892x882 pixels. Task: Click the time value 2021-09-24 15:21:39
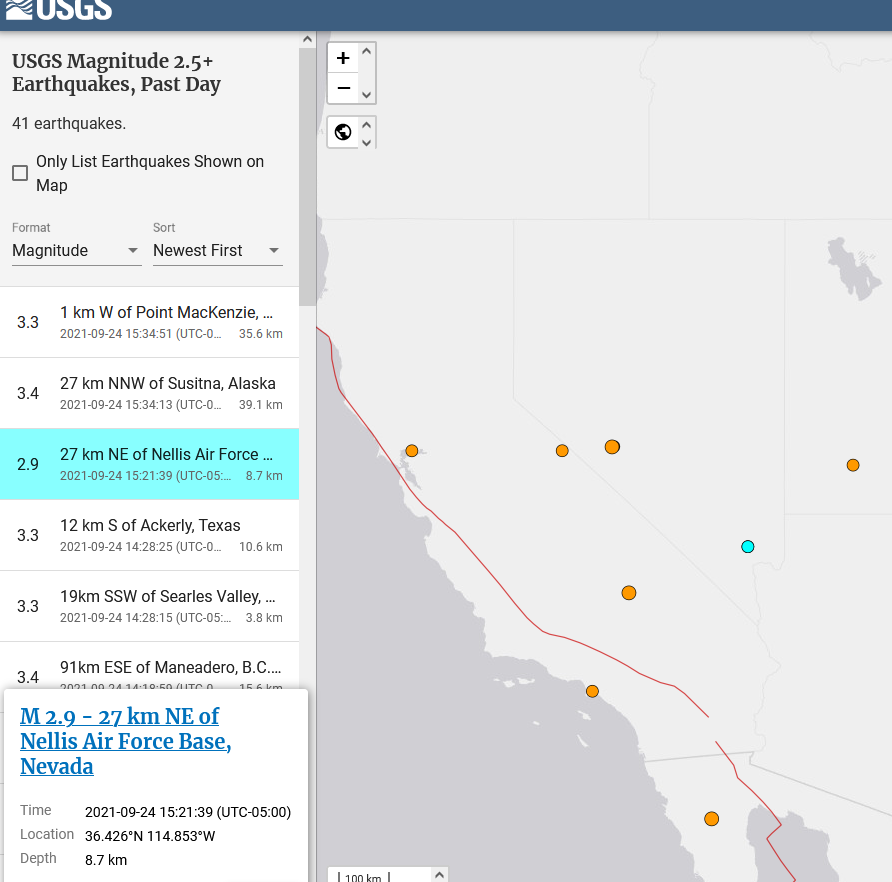click(188, 812)
